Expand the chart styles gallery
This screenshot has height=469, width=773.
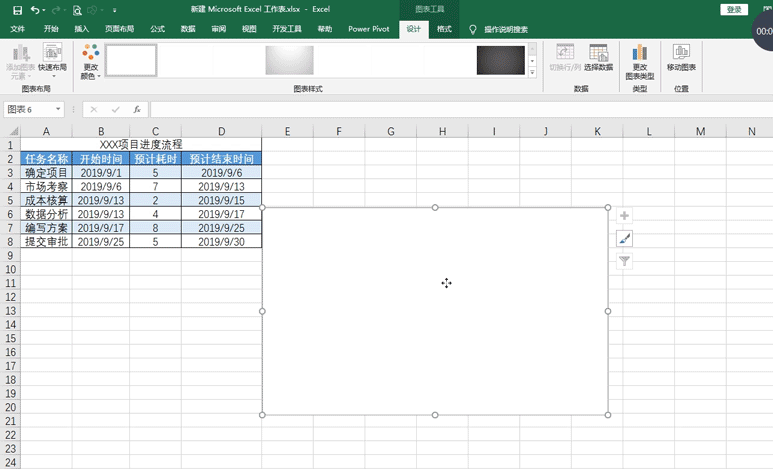point(532,72)
